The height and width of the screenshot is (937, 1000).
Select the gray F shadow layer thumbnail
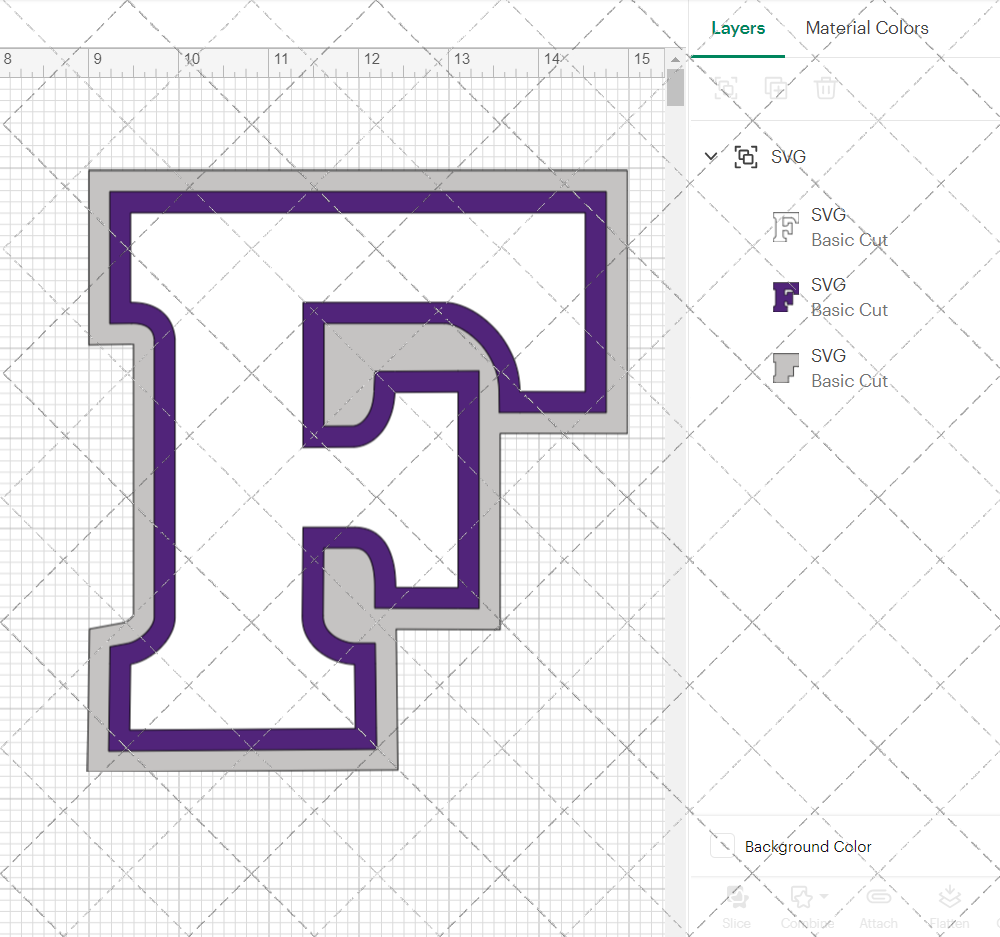[x=786, y=368]
